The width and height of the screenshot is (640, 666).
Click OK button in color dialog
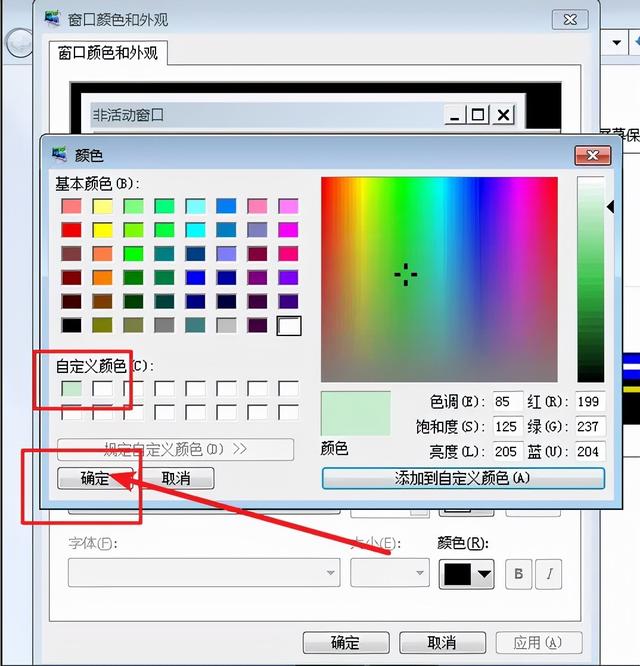(x=95, y=479)
